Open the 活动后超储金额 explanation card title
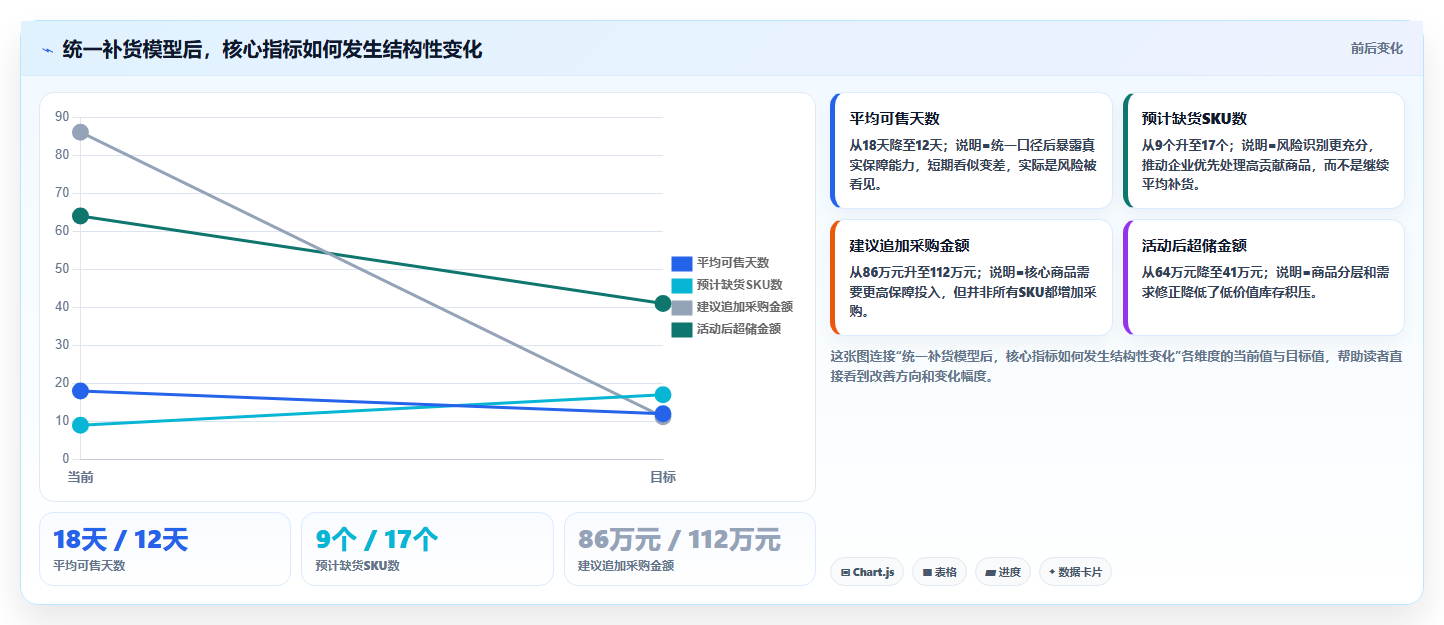1444x625 pixels. point(1194,246)
